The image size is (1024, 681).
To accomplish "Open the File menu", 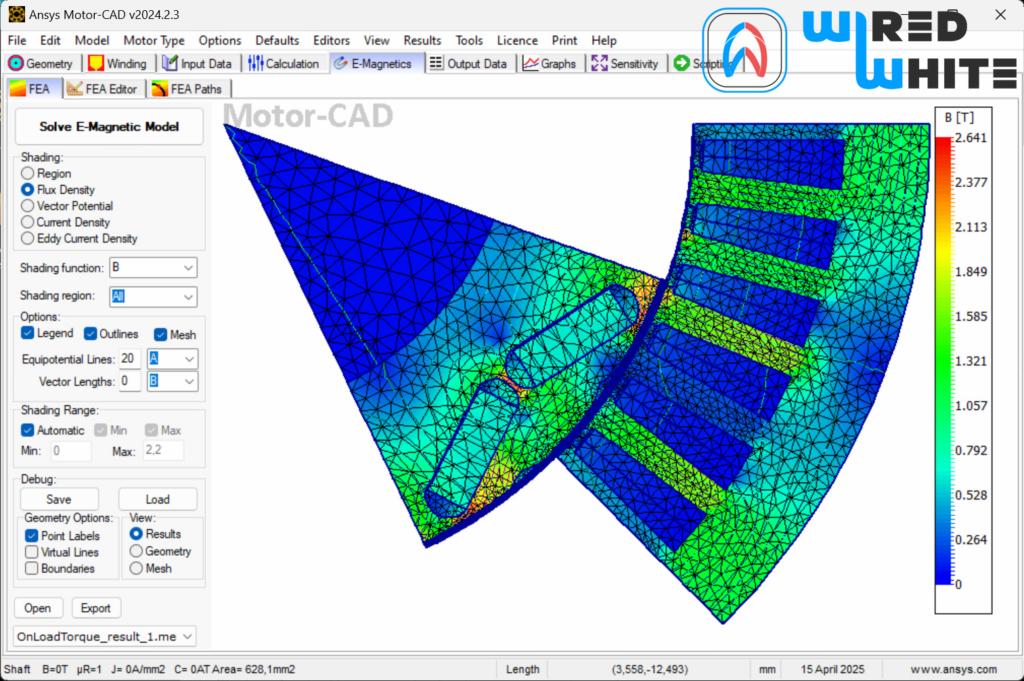I will point(17,40).
